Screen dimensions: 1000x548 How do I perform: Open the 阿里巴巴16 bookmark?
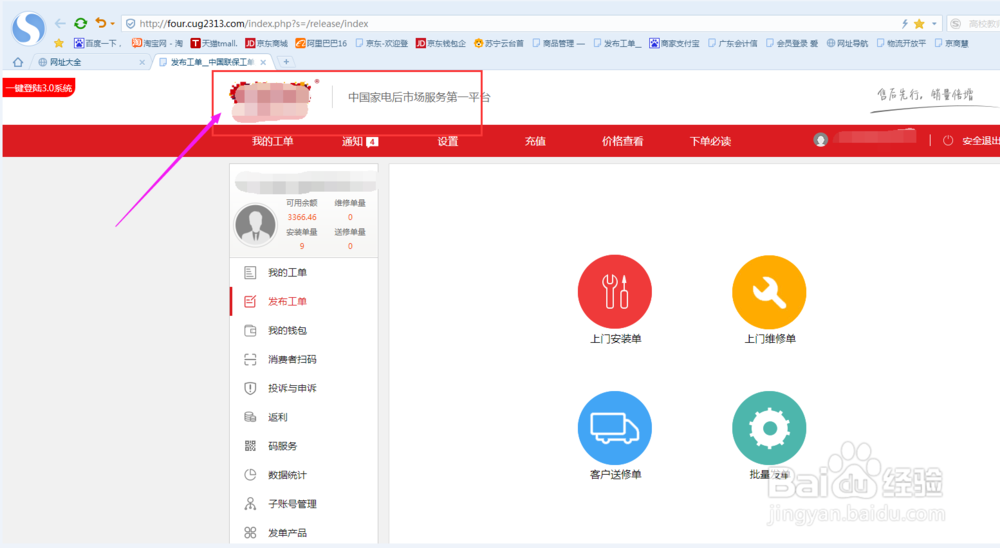pos(321,43)
